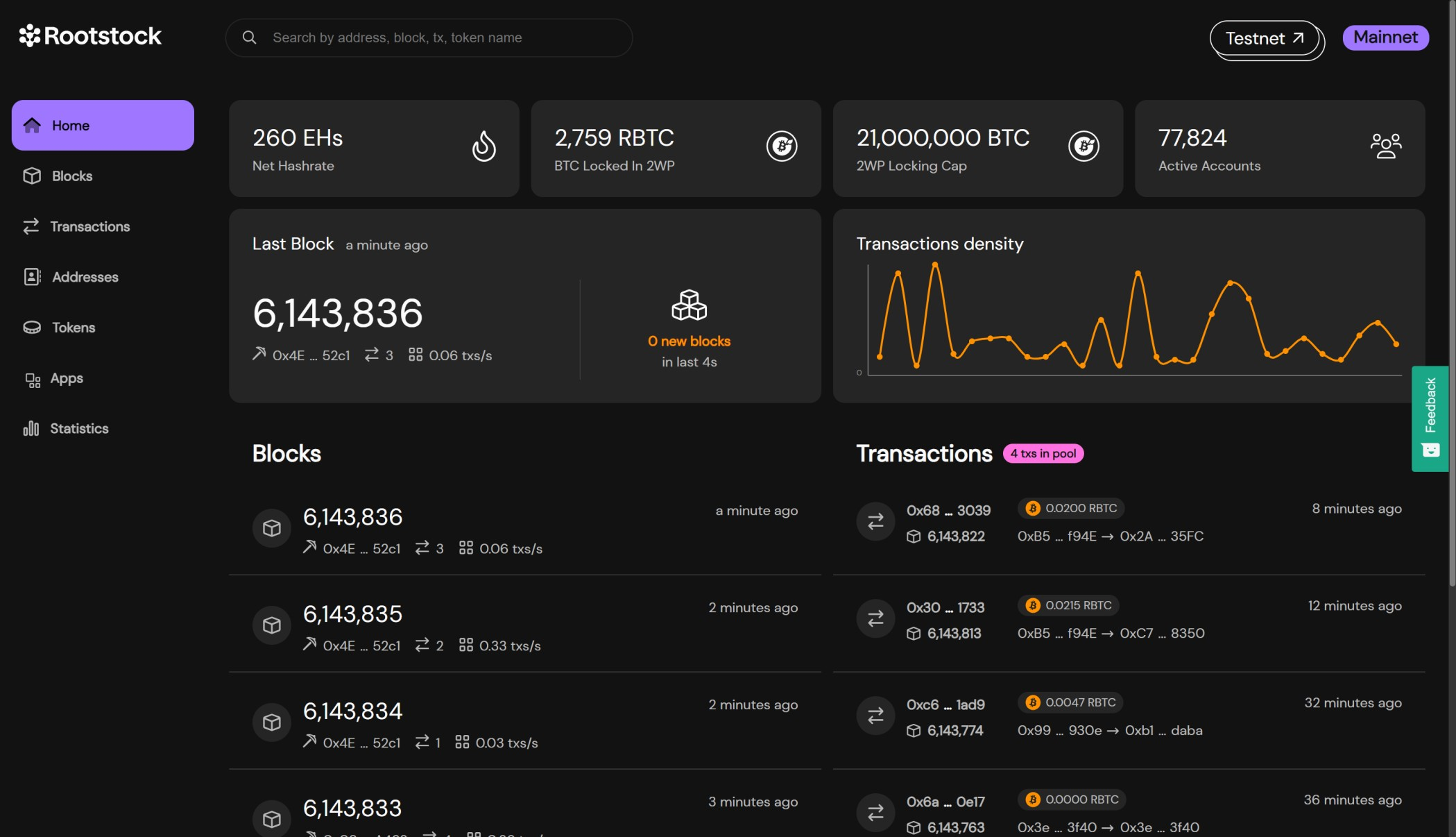Select the Mainnet network toggle
Viewport: 1456px width, 837px height.
pos(1385,37)
